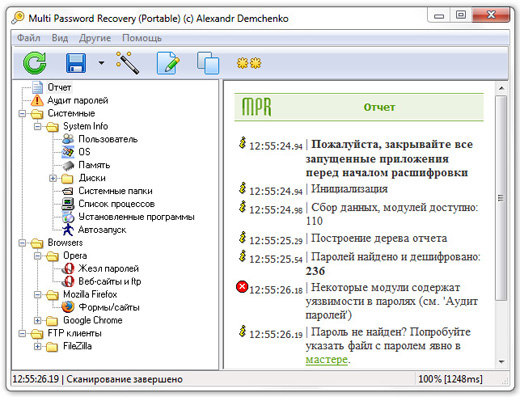Collapse the Mozilla Firefox node
Screen dimensions: 520x397
click(38, 295)
